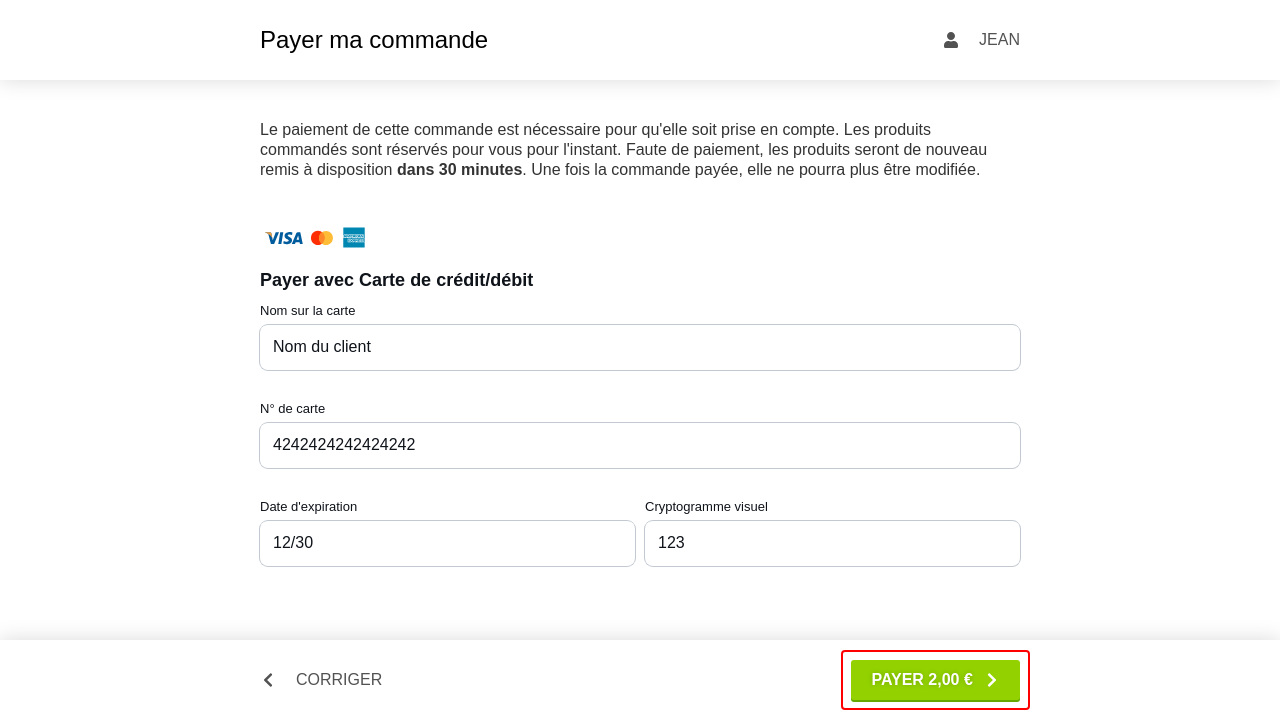Open the JEAN account menu
Screen dimensions: 1280x720
tap(998, 40)
